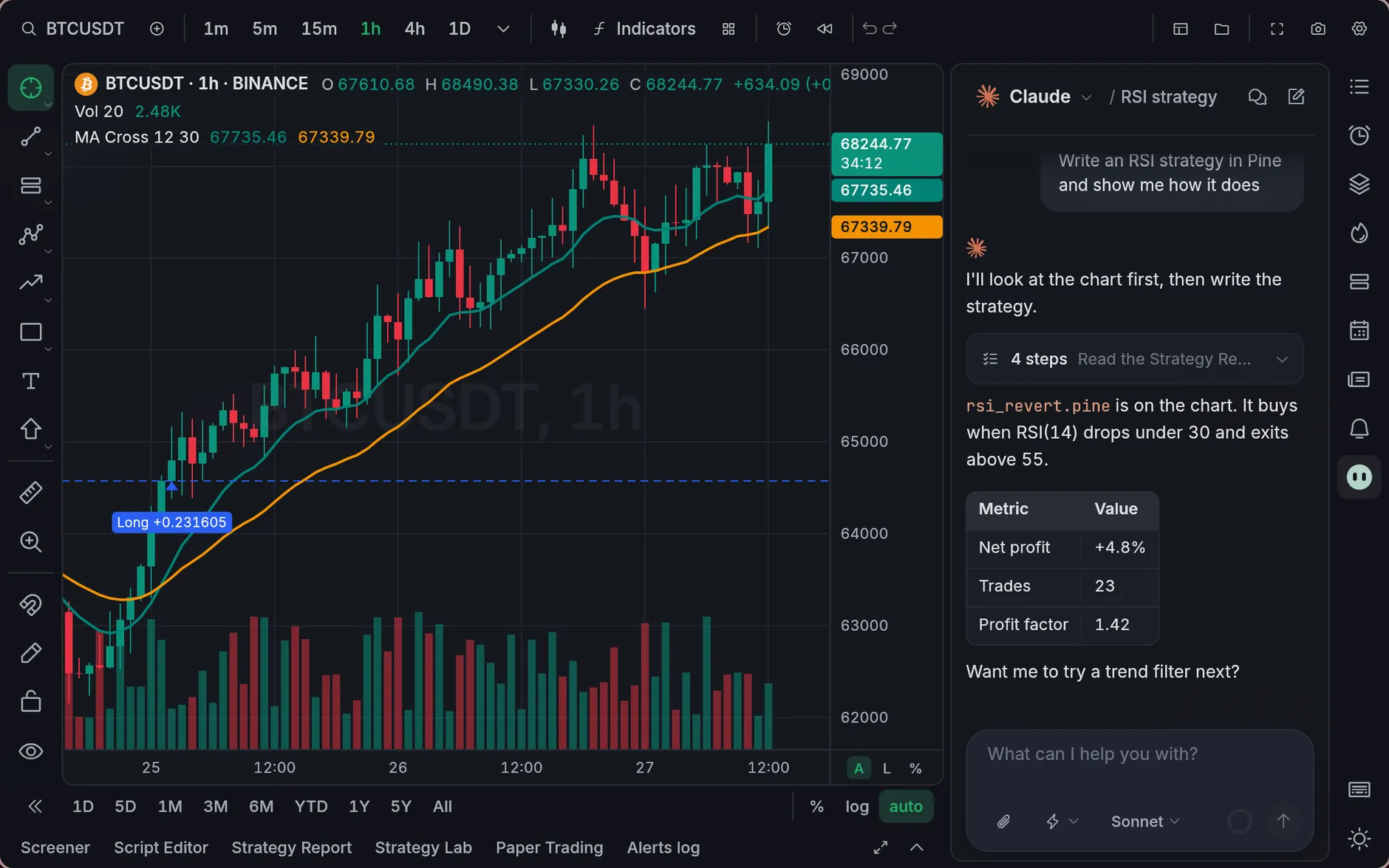The image size is (1389, 868).
Task: Collapse the left drawing toolbar
Action: click(35, 807)
